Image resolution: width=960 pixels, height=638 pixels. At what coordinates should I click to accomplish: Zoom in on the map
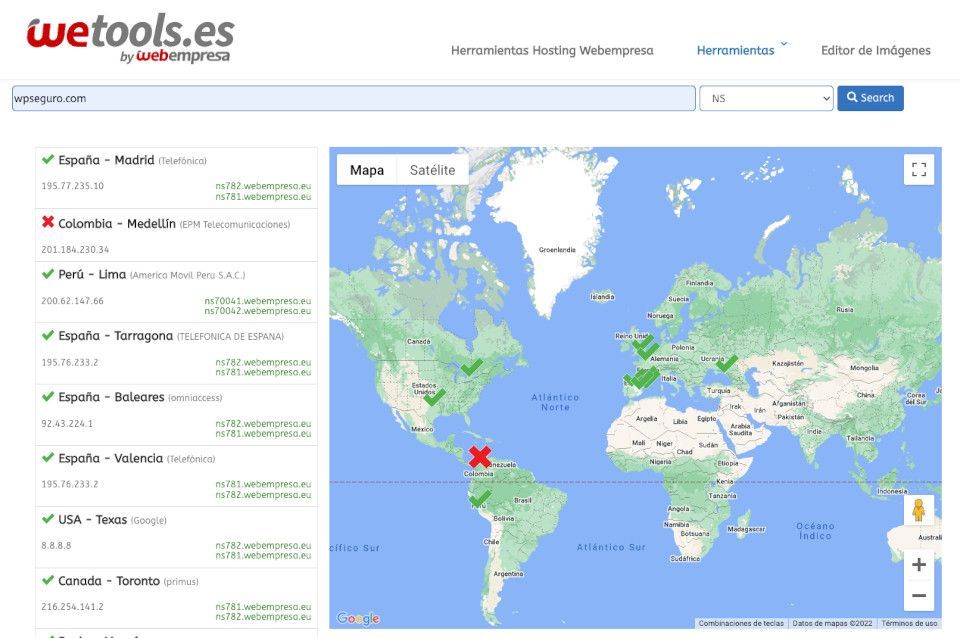tap(918, 564)
